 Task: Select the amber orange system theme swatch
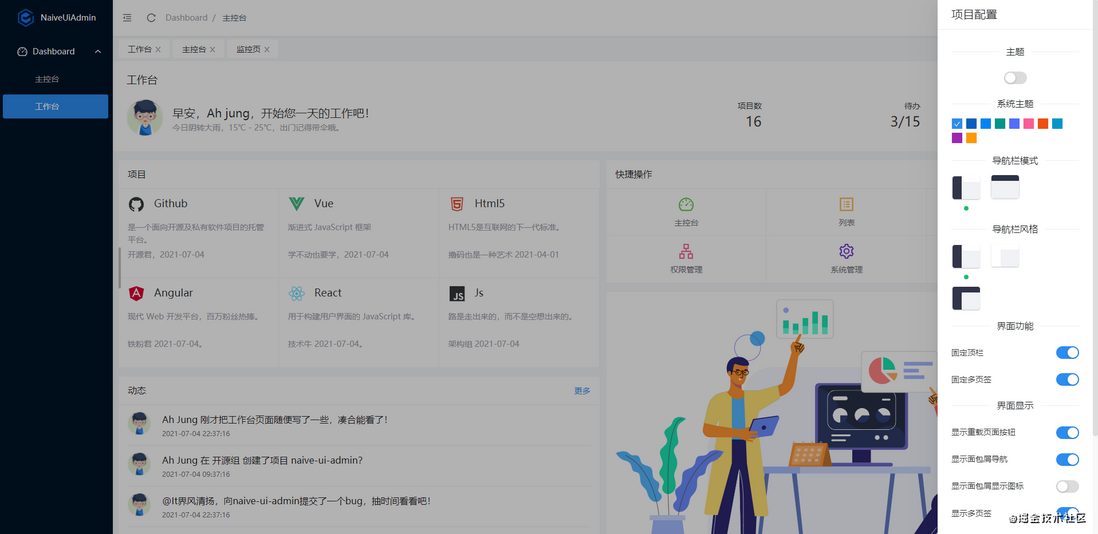(x=971, y=138)
